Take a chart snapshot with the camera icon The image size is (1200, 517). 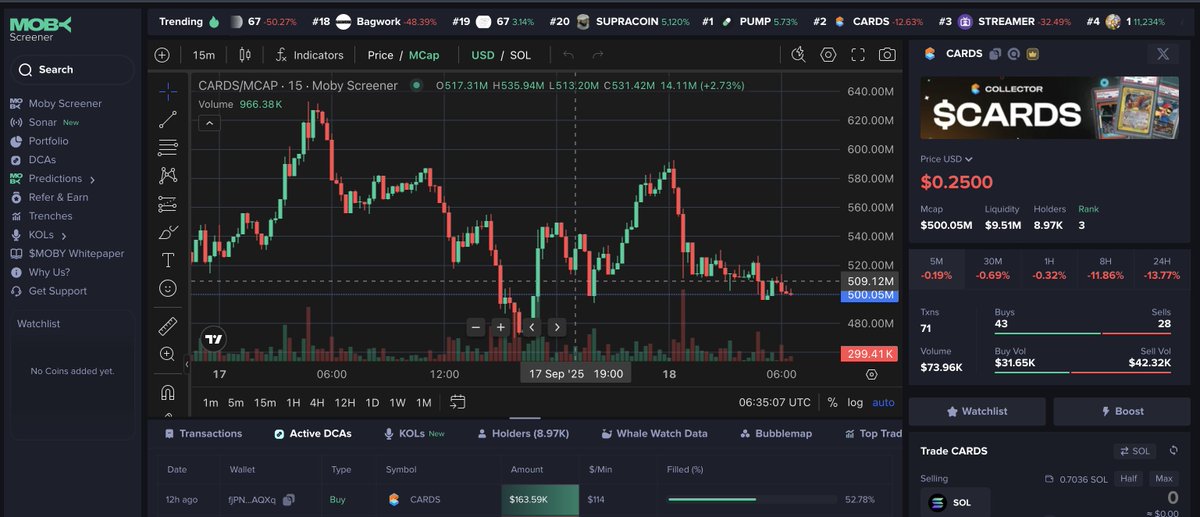[x=887, y=55]
